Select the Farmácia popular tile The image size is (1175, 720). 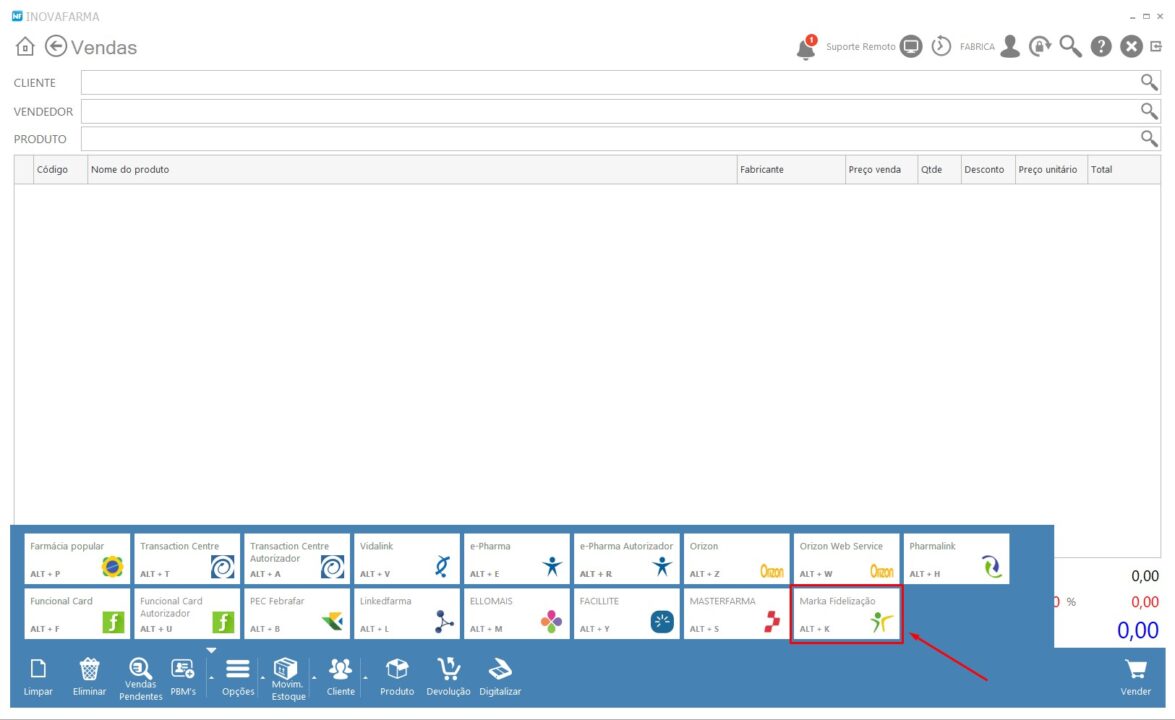pyautogui.click(x=77, y=559)
